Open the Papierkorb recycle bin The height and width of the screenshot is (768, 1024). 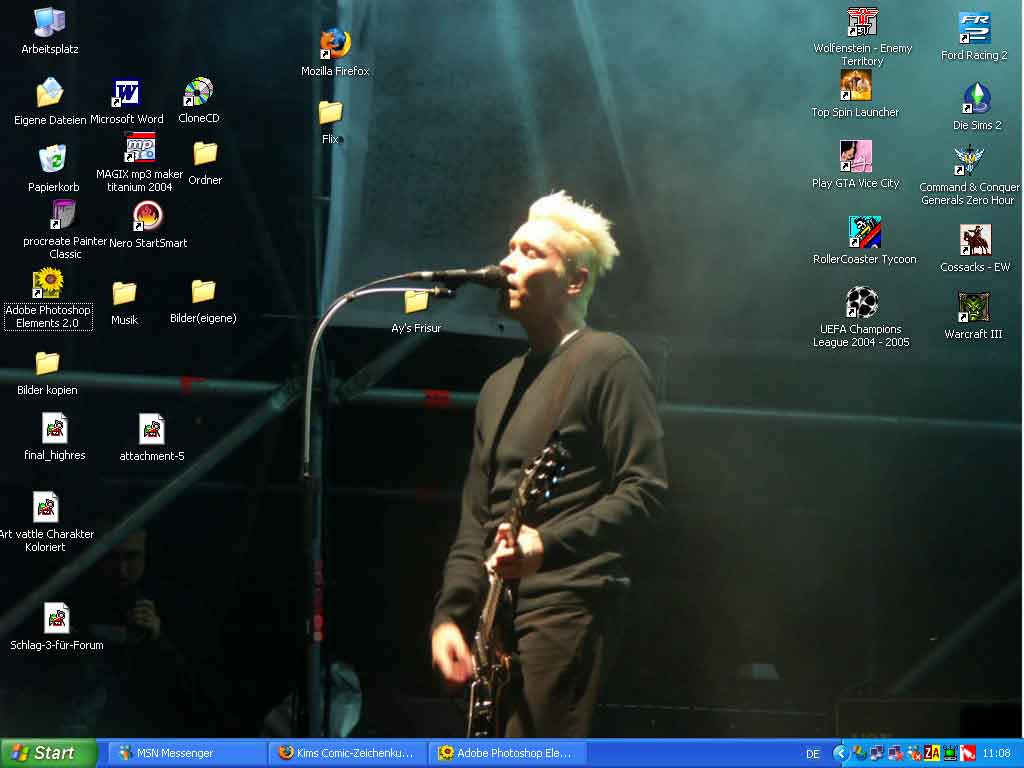coord(53,160)
